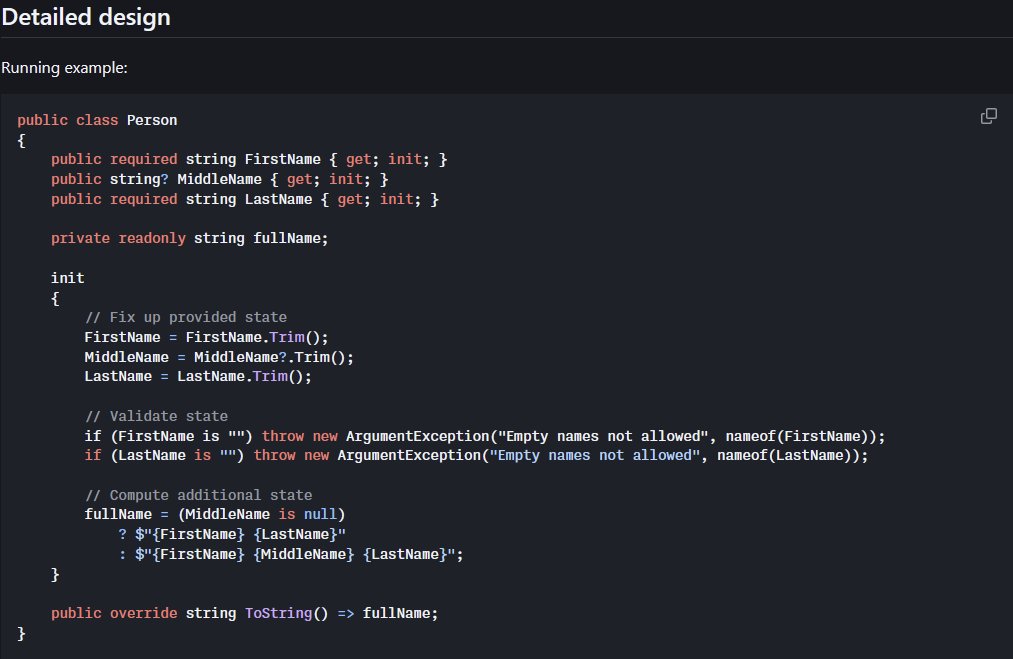Click the FirstName property declaration line
This screenshot has width=1013, height=659.
coord(249,160)
